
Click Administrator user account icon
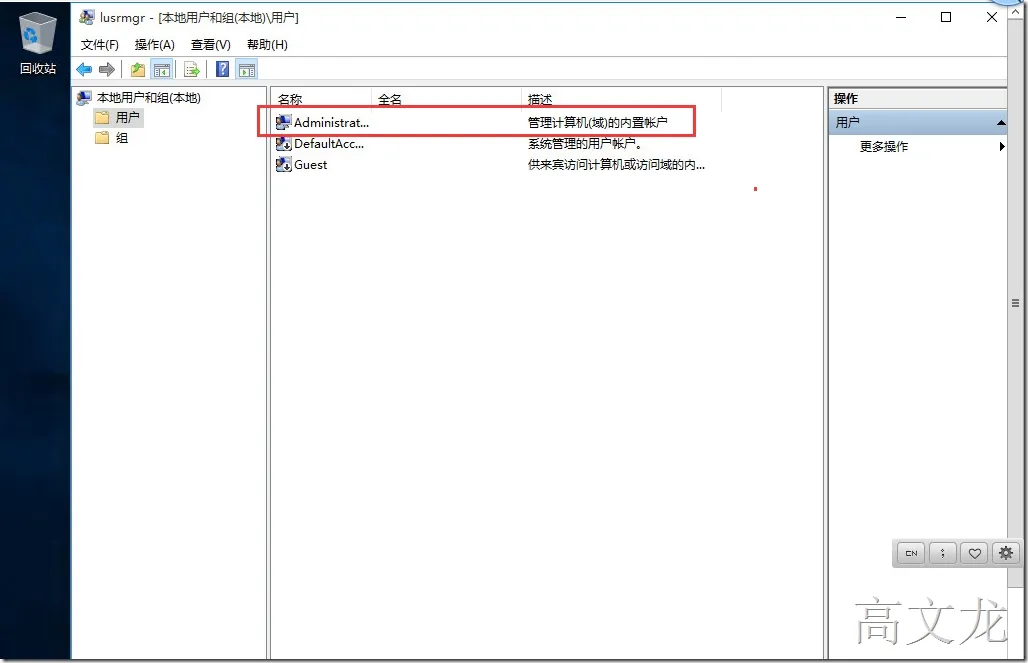click(283, 122)
